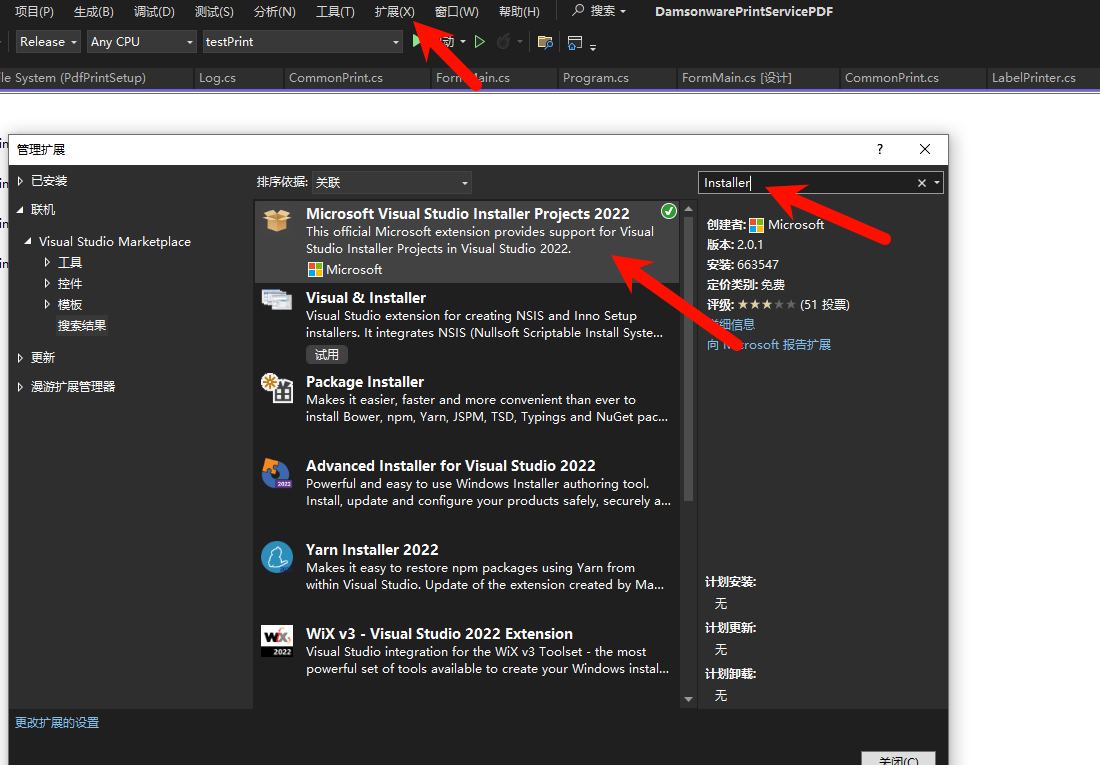
Task: Click the star rating of the extension
Action: (766, 305)
